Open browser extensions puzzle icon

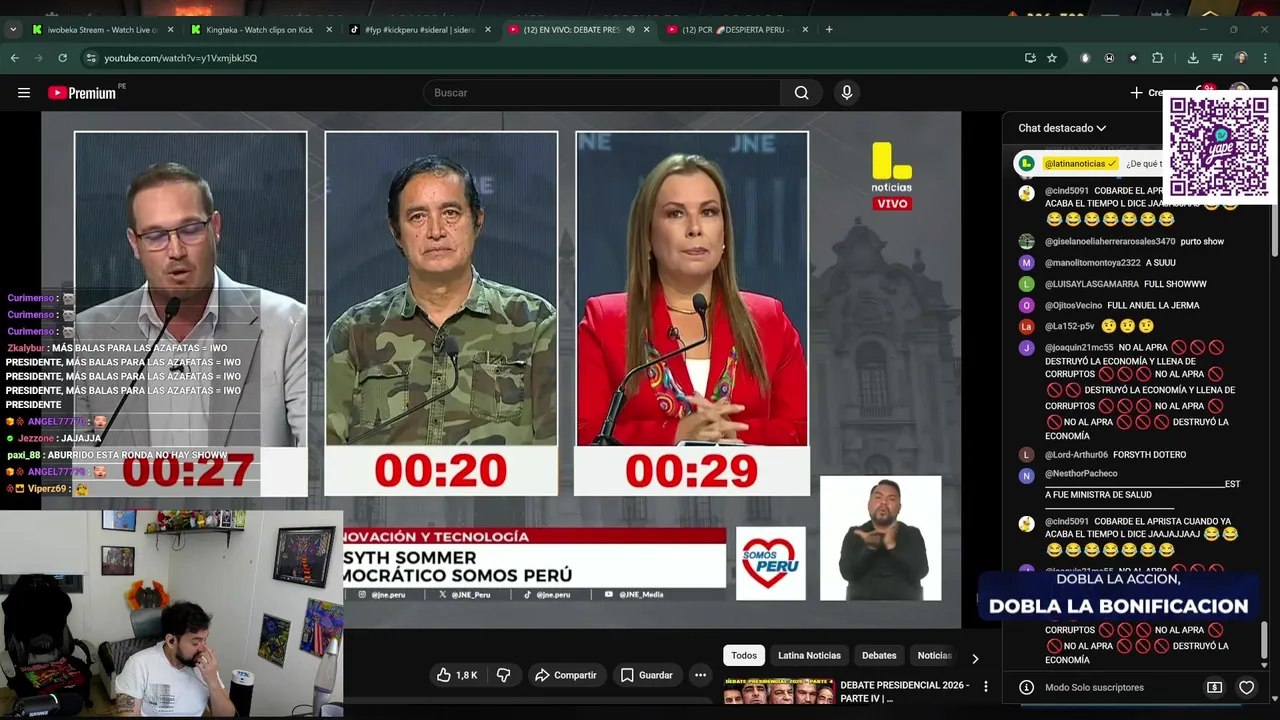[1157, 58]
